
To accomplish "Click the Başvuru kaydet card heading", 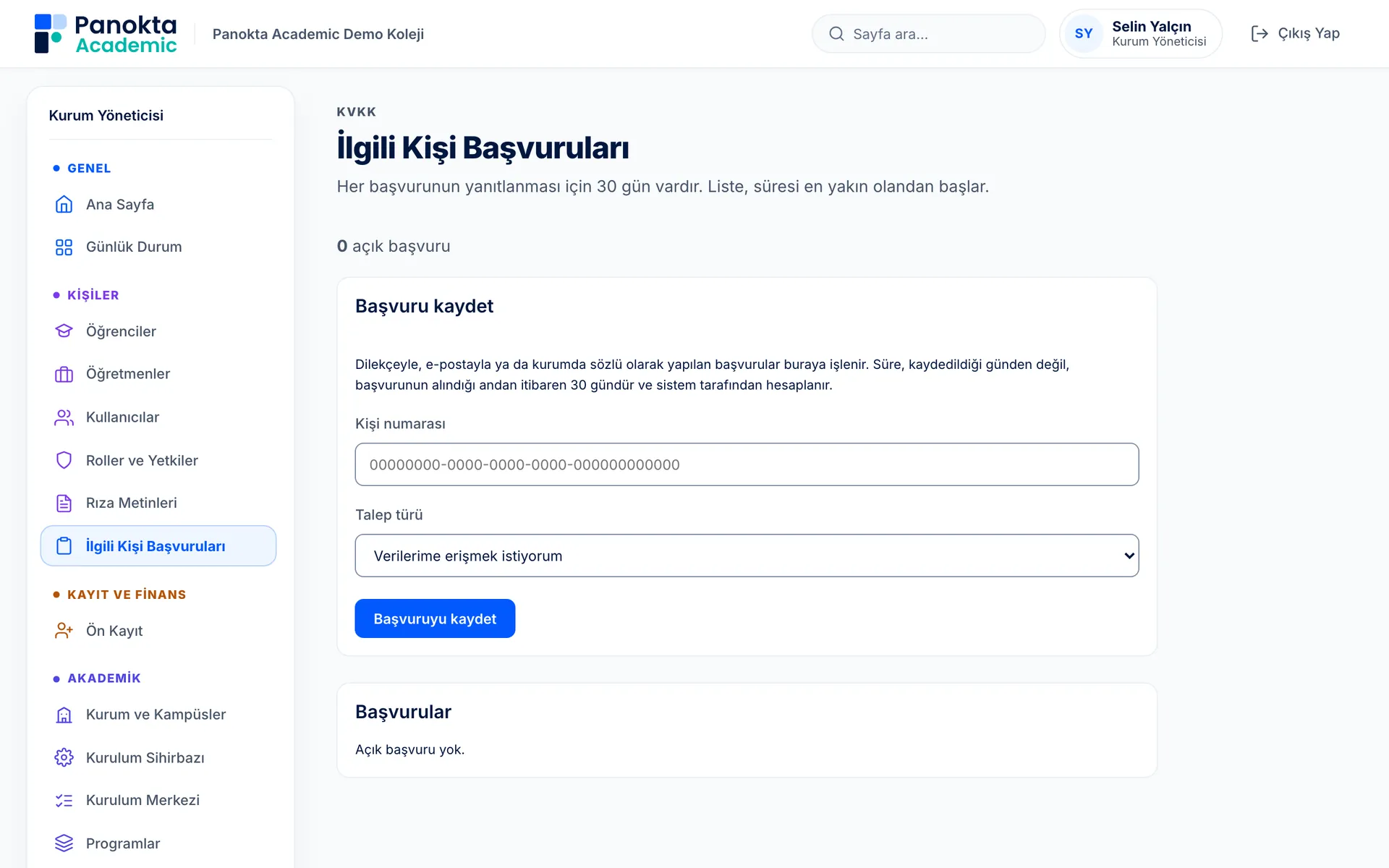I will tap(424, 306).
